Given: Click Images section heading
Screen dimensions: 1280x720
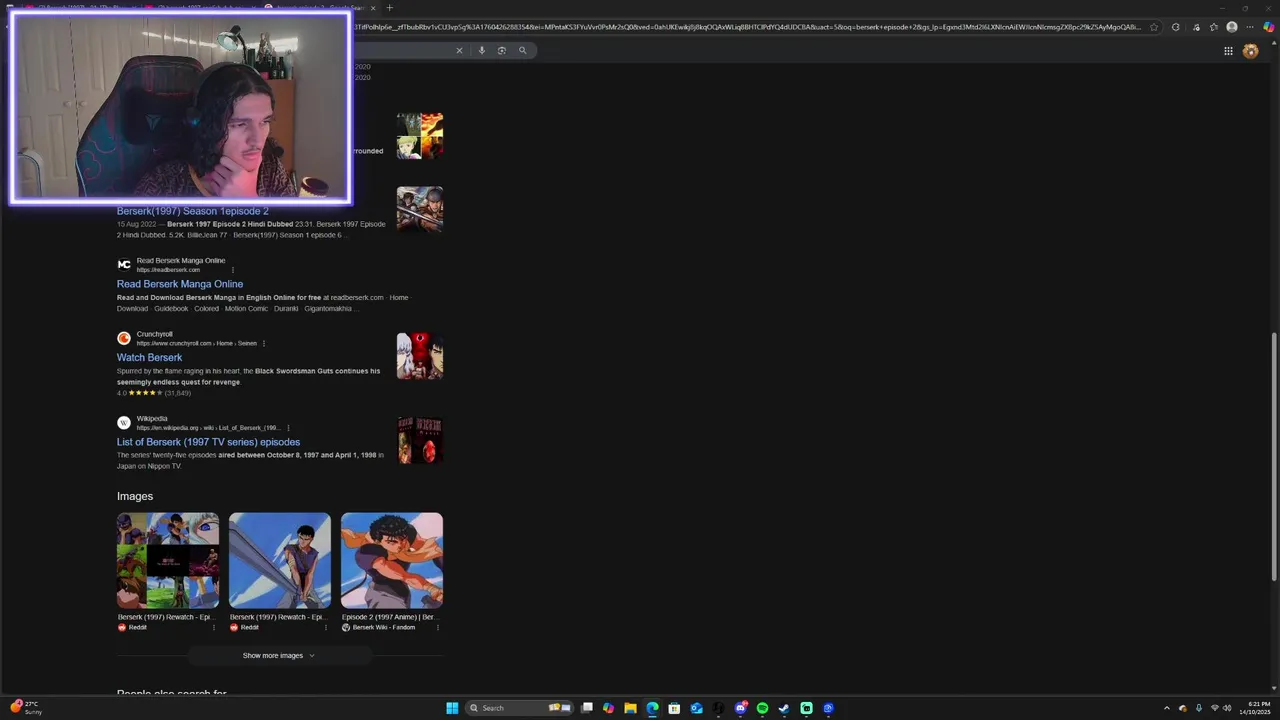Looking at the screenshot, I should point(135,496).
